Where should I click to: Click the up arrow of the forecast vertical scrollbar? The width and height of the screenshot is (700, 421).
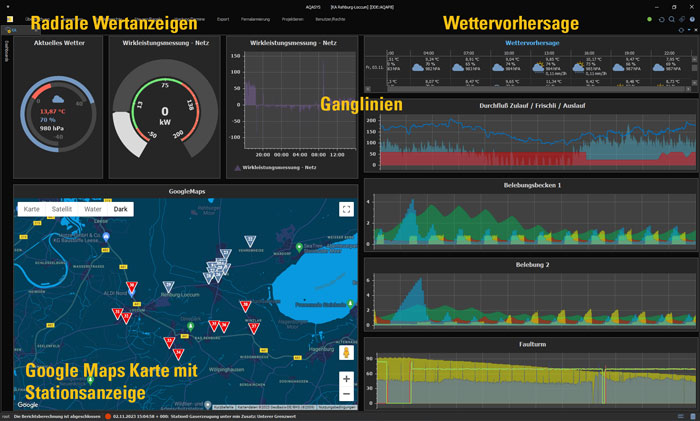point(694,59)
